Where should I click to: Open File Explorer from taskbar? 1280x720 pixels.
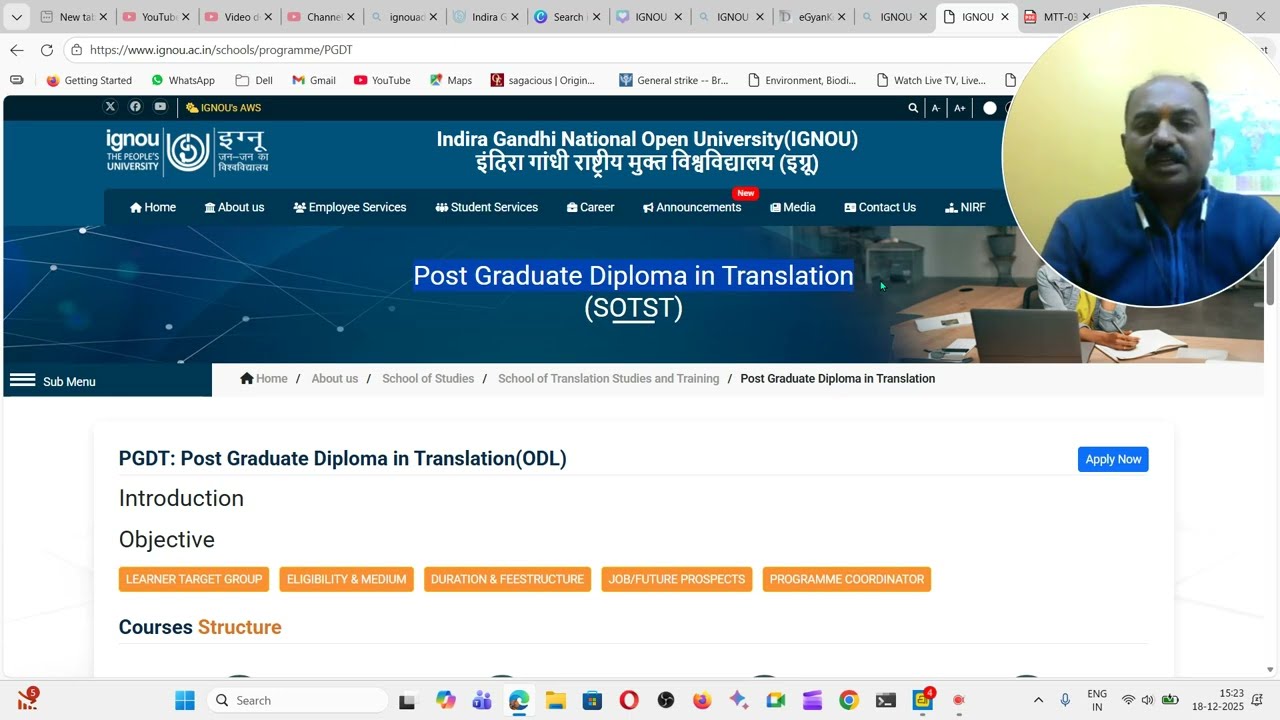(x=555, y=700)
